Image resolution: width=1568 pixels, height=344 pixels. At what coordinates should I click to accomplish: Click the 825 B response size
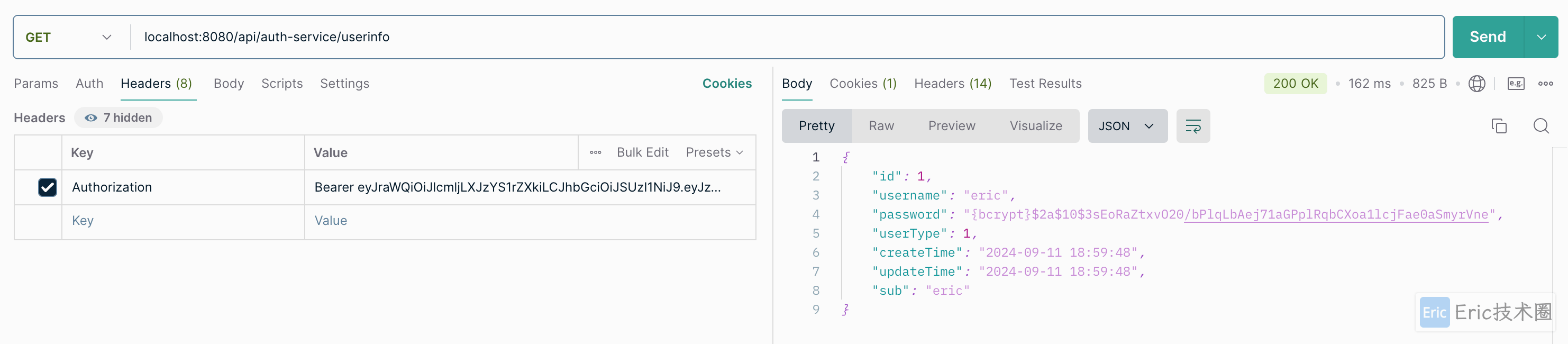tap(1429, 84)
